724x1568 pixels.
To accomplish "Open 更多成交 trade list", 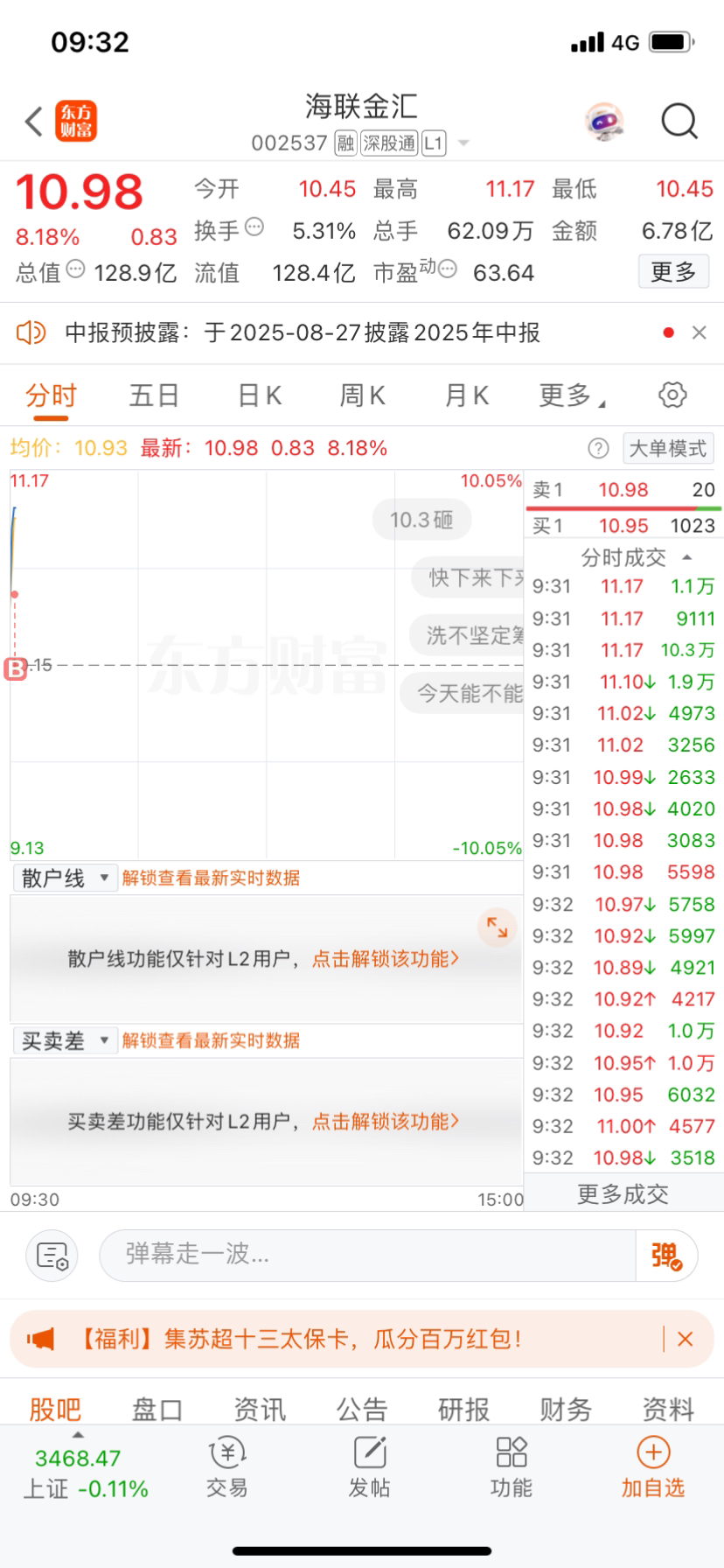I will 623,1194.
